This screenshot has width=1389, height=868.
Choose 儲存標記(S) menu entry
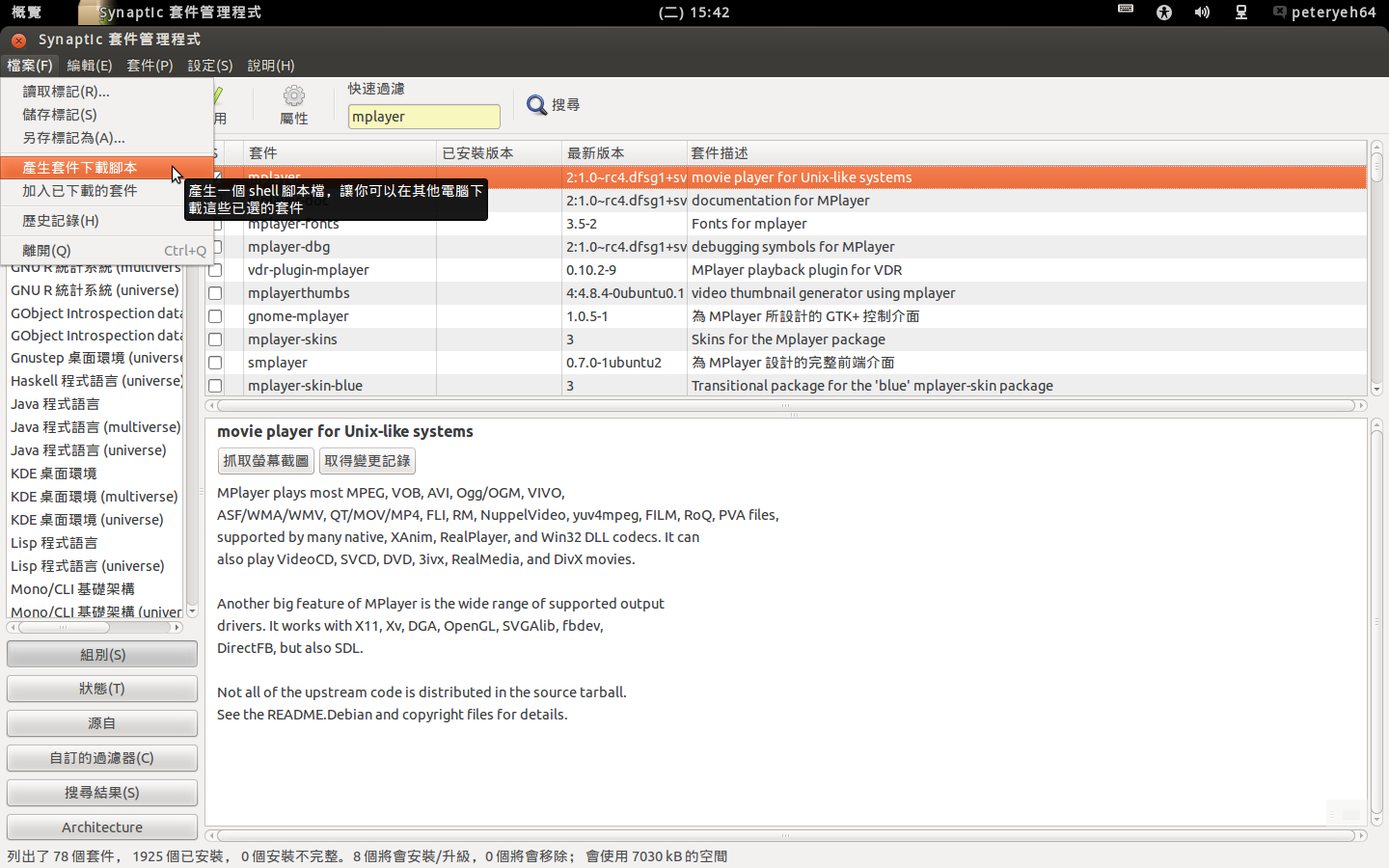click(107, 115)
